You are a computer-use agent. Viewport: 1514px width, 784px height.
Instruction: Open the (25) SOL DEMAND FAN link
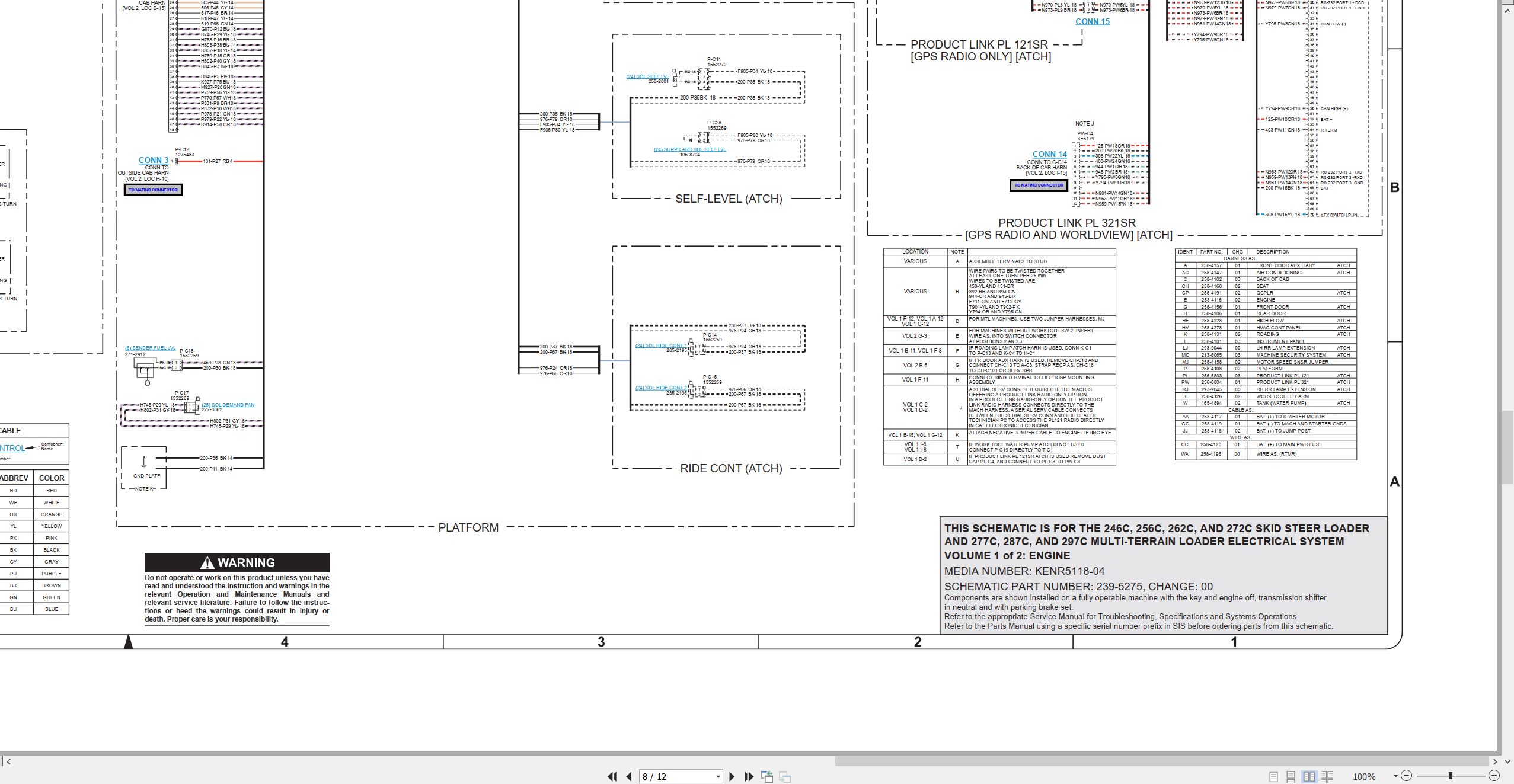[x=228, y=405]
